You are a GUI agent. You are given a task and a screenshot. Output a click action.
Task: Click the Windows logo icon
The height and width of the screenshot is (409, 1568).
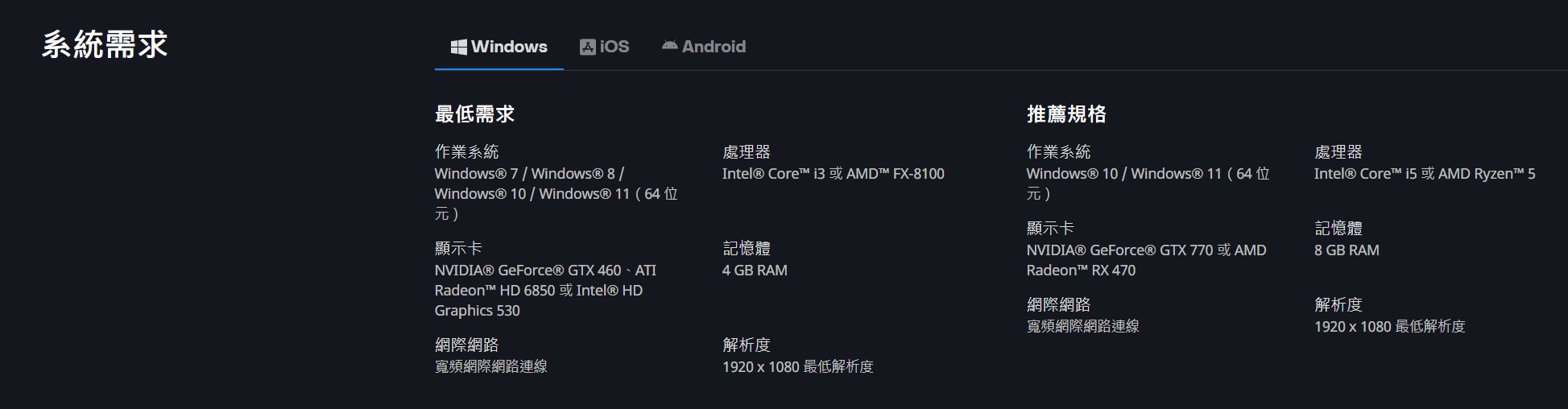[458, 47]
